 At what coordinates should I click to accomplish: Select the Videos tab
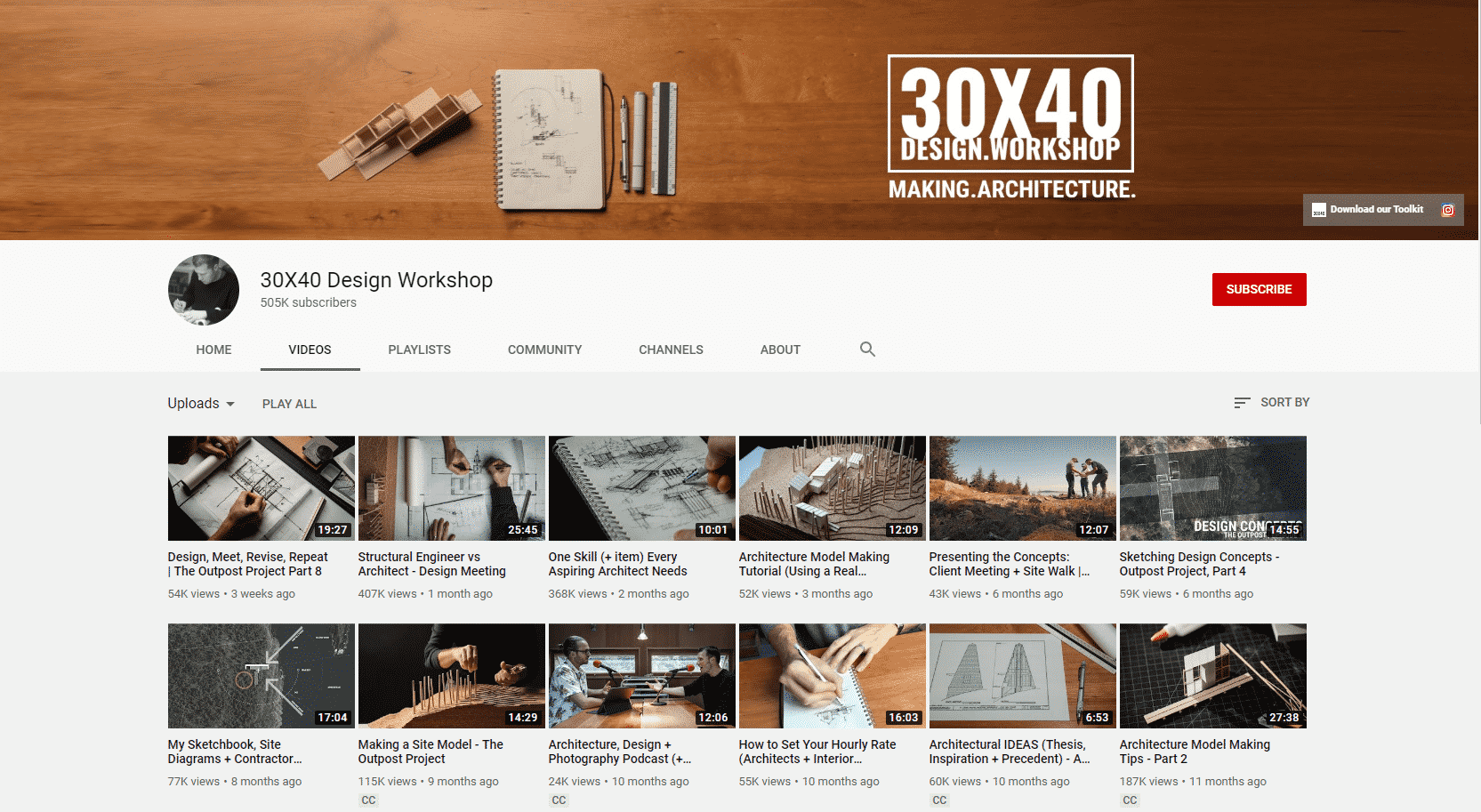click(310, 350)
